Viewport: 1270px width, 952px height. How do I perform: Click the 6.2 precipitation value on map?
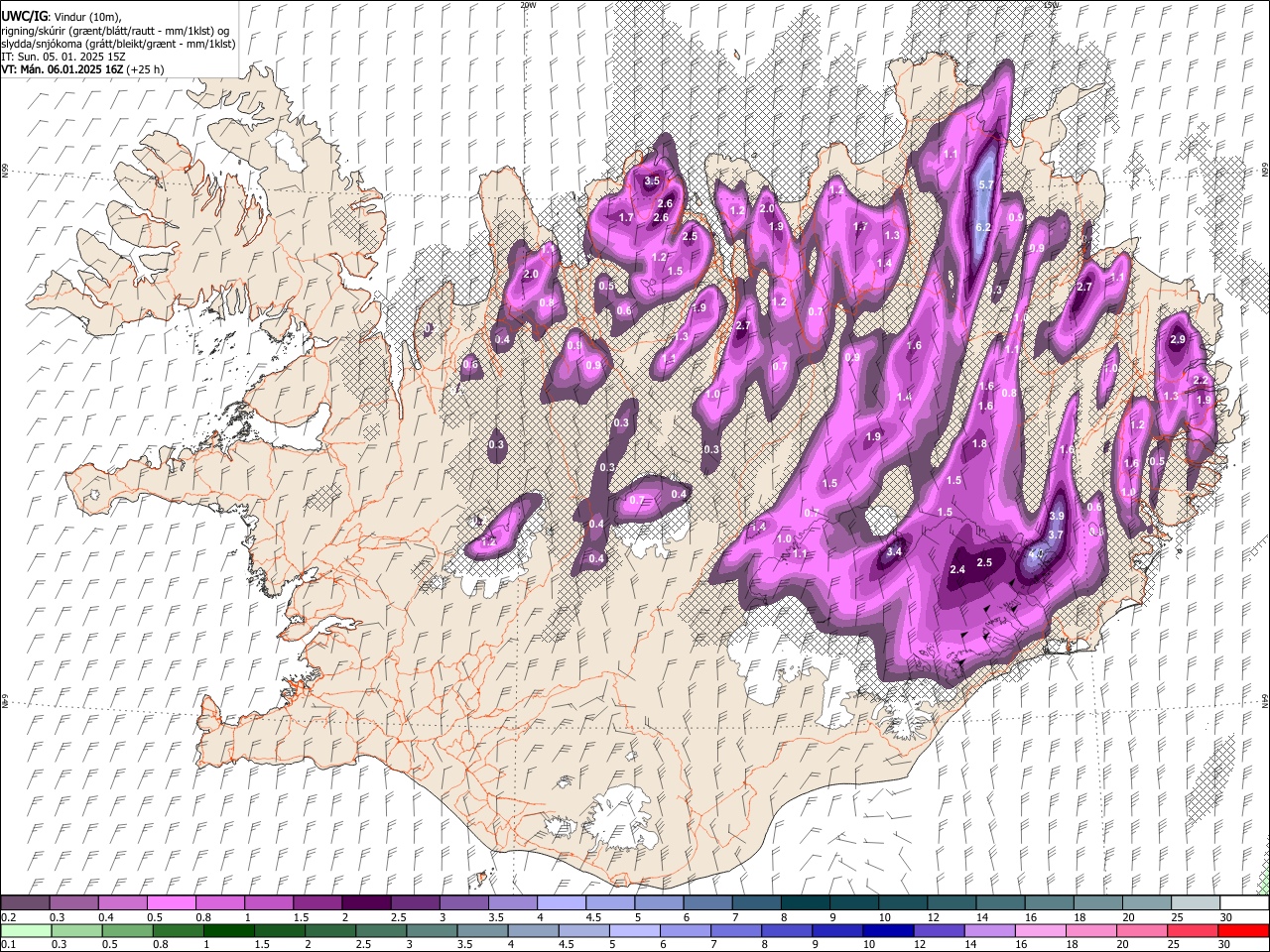pyautogui.click(x=983, y=227)
